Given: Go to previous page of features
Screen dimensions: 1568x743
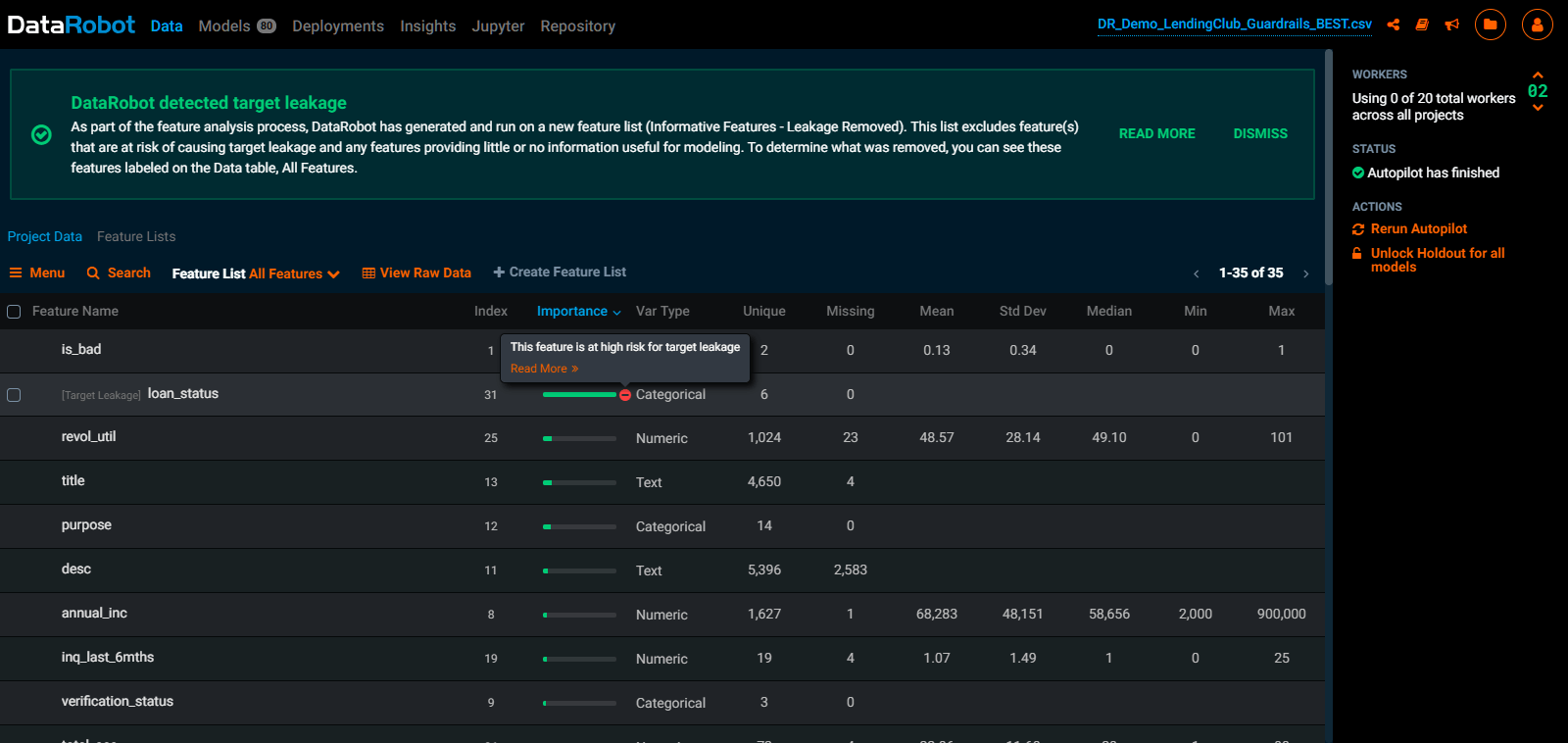Looking at the screenshot, I should tap(1197, 273).
